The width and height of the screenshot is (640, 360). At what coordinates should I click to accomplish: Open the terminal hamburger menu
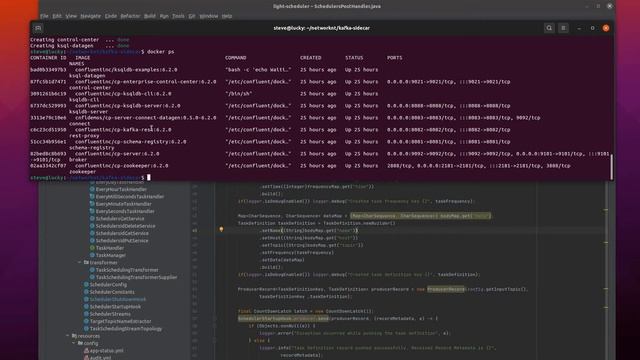click(x=563, y=28)
